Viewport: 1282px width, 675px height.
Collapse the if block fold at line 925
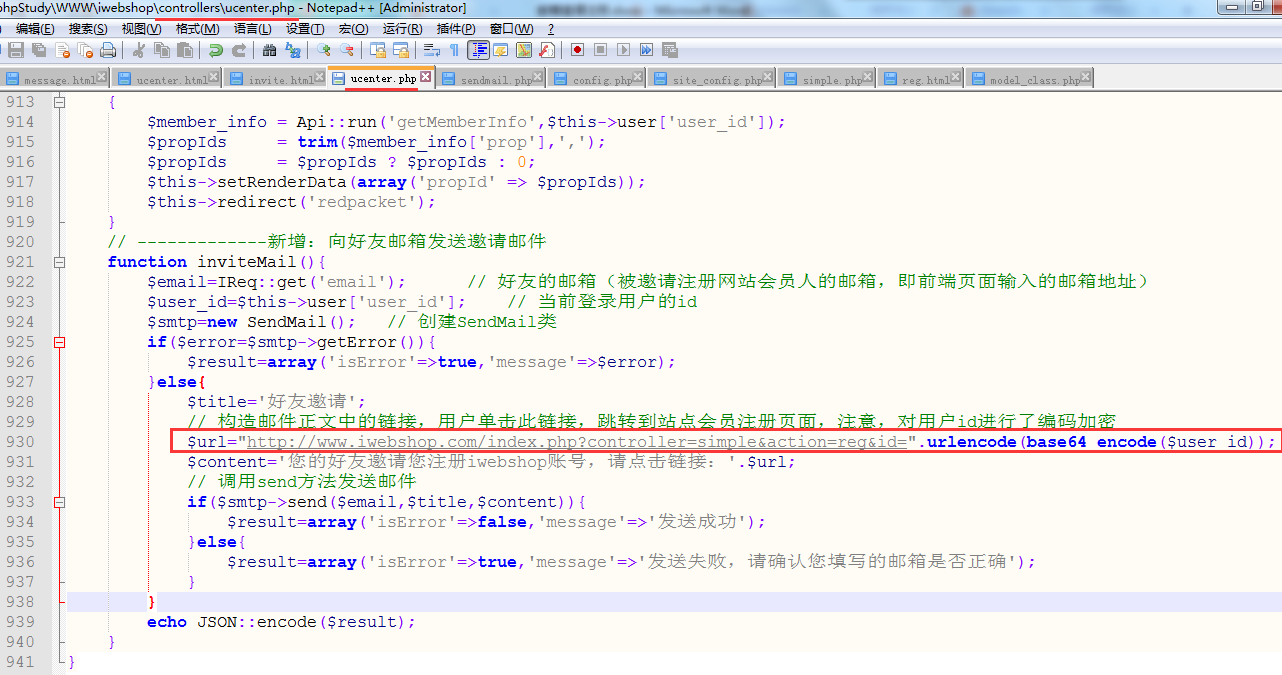[60, 342]
